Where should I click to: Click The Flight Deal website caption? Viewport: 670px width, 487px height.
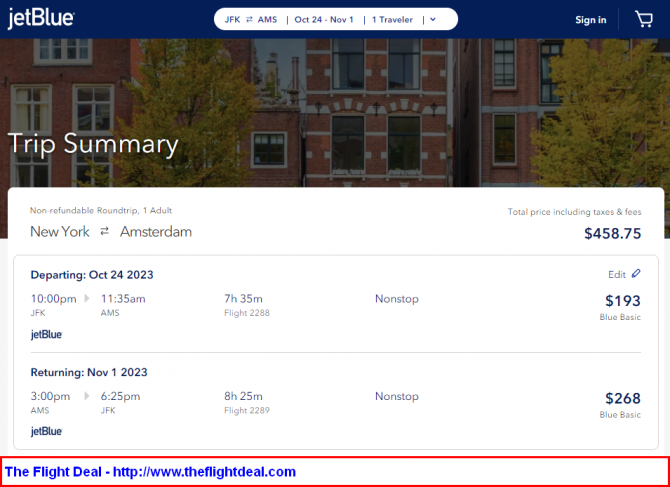(150, 472)
